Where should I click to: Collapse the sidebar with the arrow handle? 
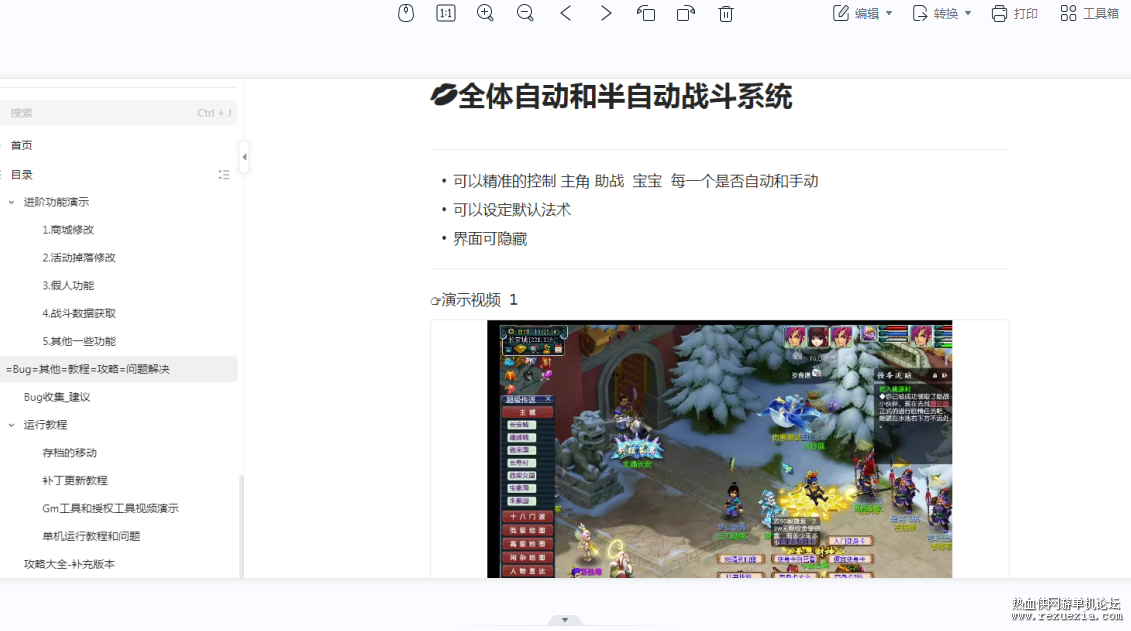click(245, 156)
